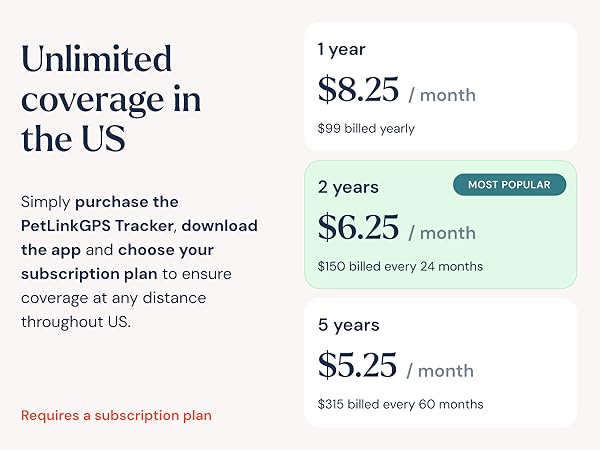Viewport: 600px width, 450px height.
Task: Click '/ month' label in the 1 year card
Action: [x=441, y=95]
